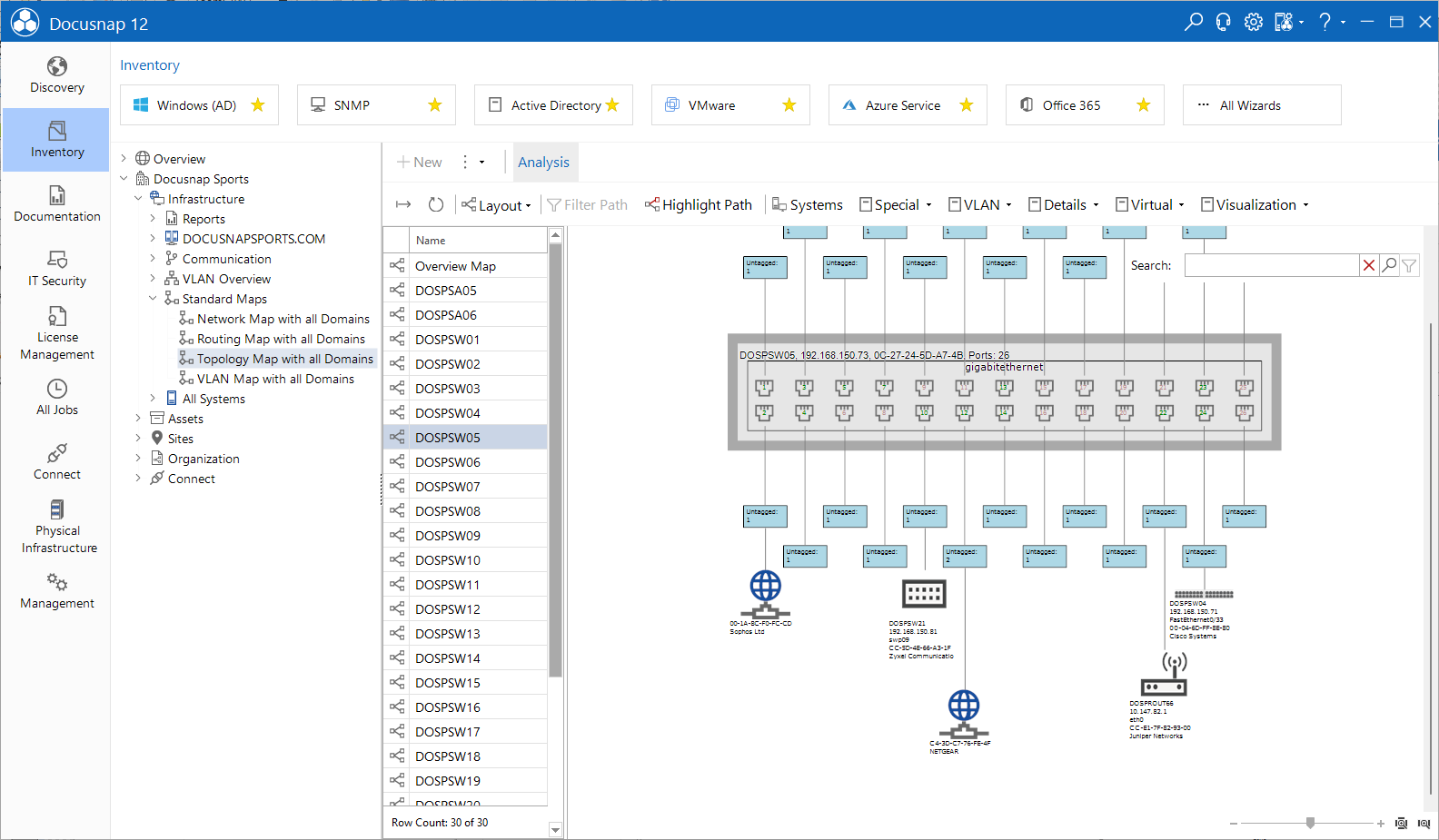This screenshot has height=840, width=1439.
Task: Click the refresh icon in the map toolbar
Action: click(436, 205)
